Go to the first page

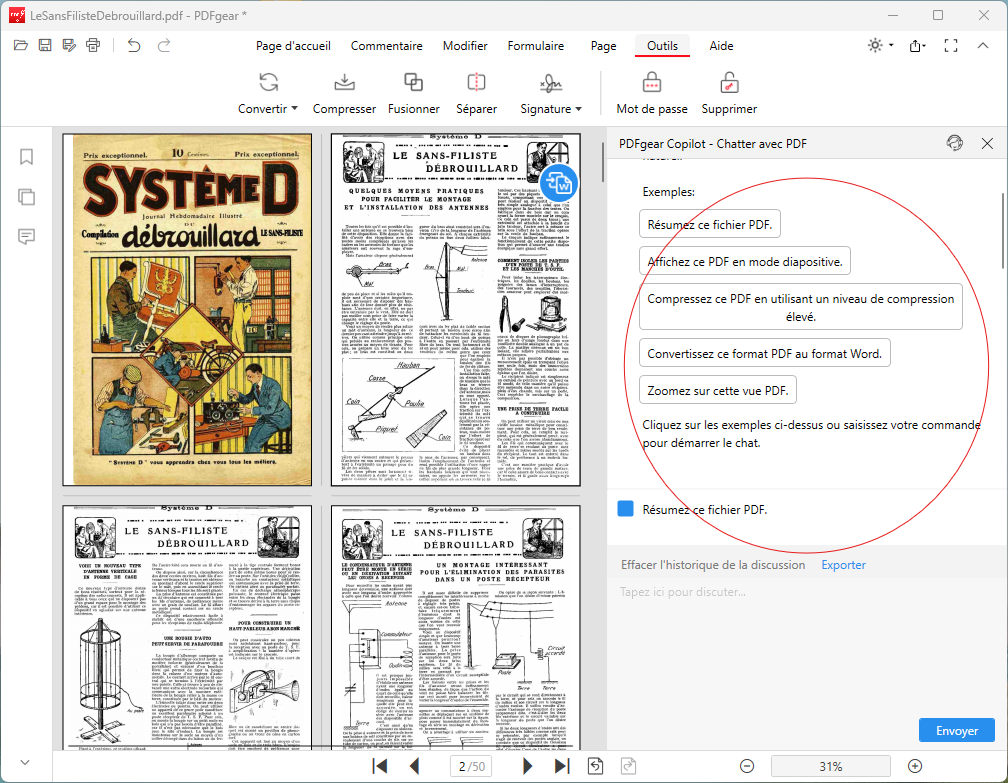point(380,766)
